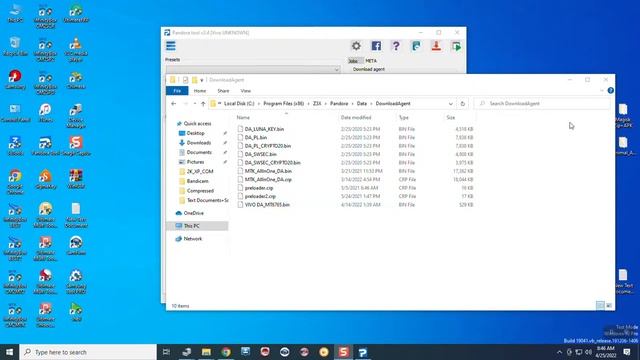Open the address bar history dropdown
The height and width of the screenshot is (360, 640).
pos(451,104)
